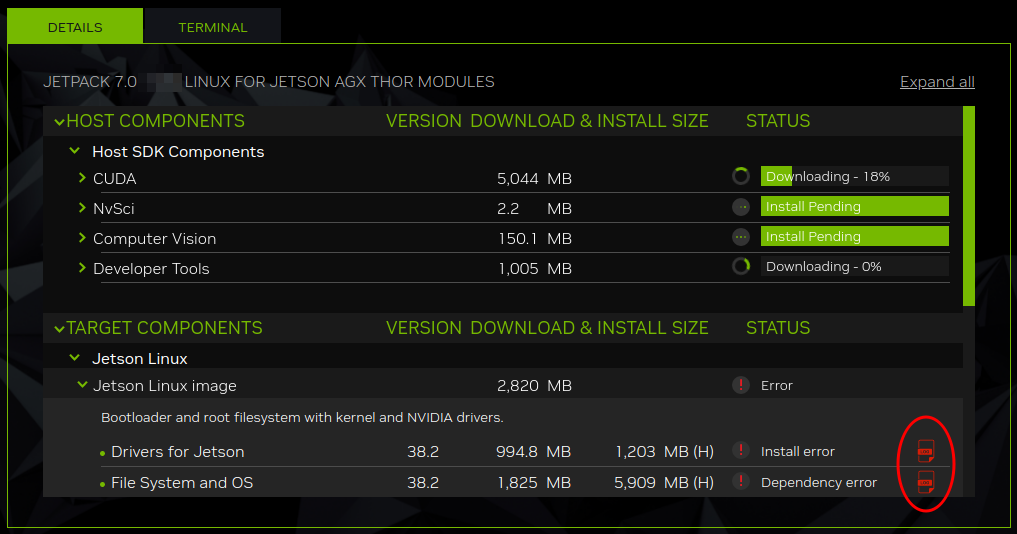Collapse the Jetson Linux image row
This screenshot has width=1017, height=534.
[x=83, y=385]
